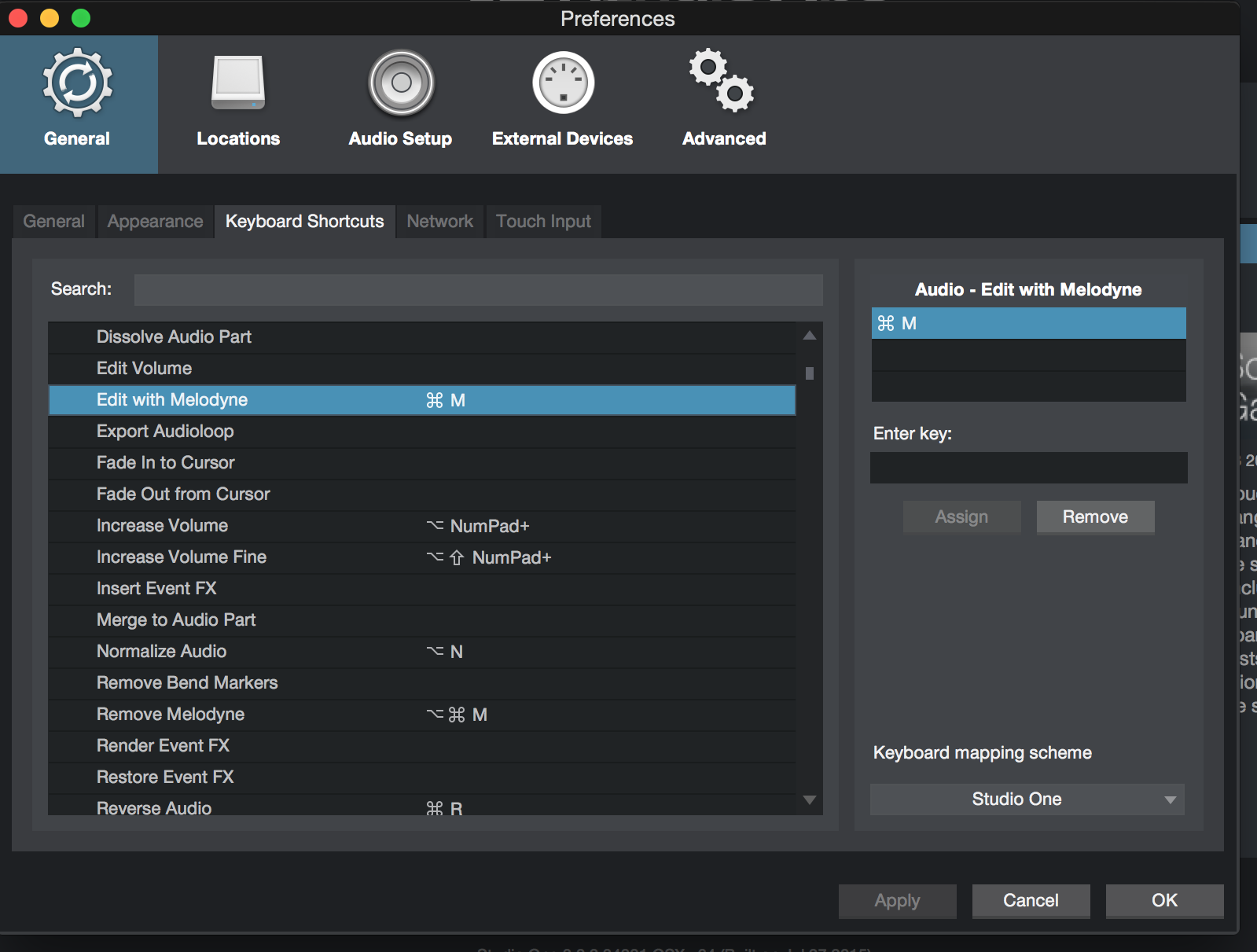Select the Edit with Melodyne command
1257x952 pixels.
[x=422, y=400]
